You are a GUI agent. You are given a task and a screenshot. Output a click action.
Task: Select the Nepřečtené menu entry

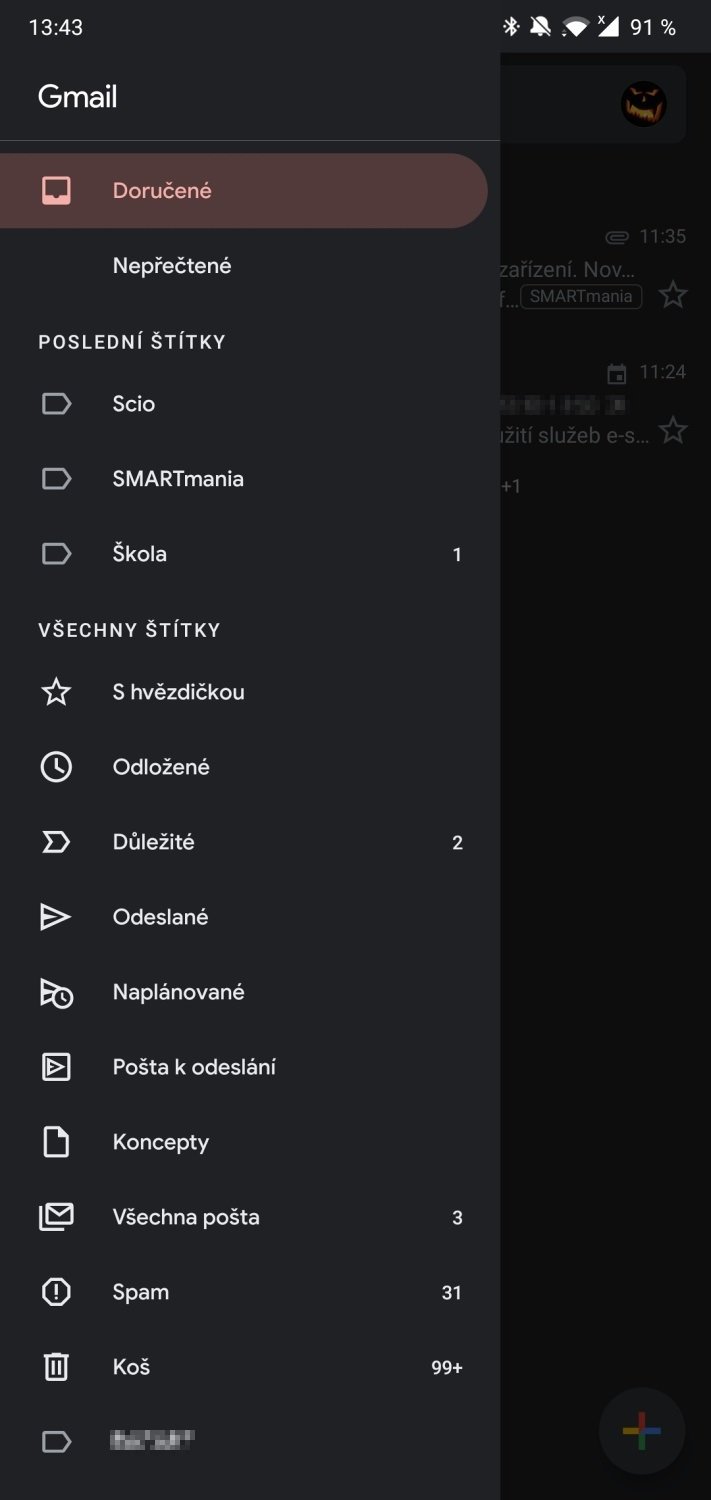(x=172, y=266)
